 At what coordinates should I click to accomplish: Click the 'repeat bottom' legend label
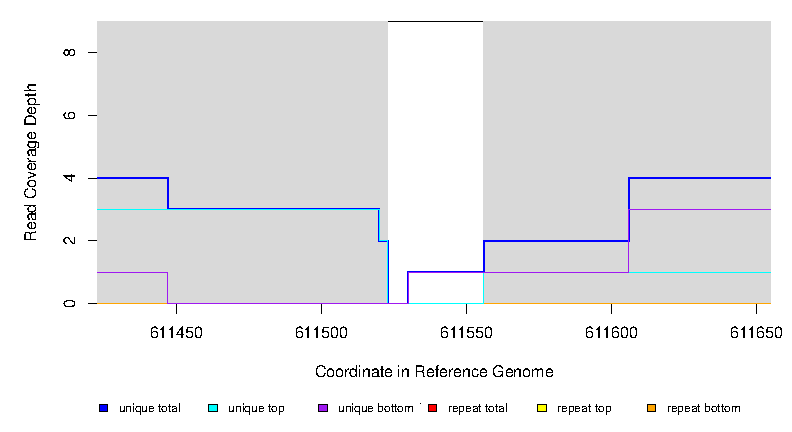(x=704, y=408)
